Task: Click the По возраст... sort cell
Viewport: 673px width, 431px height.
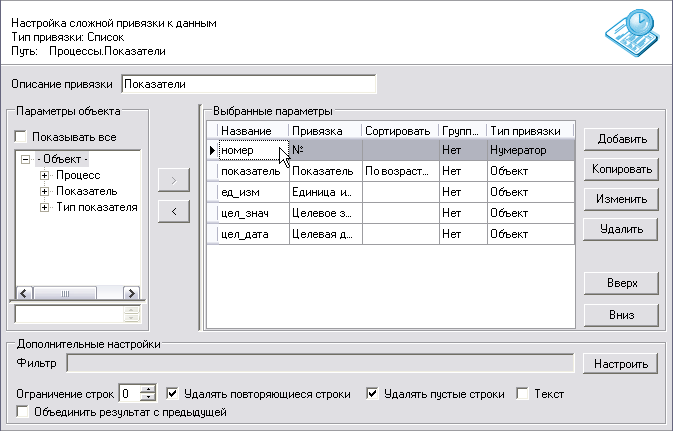Action: point(401,171)
